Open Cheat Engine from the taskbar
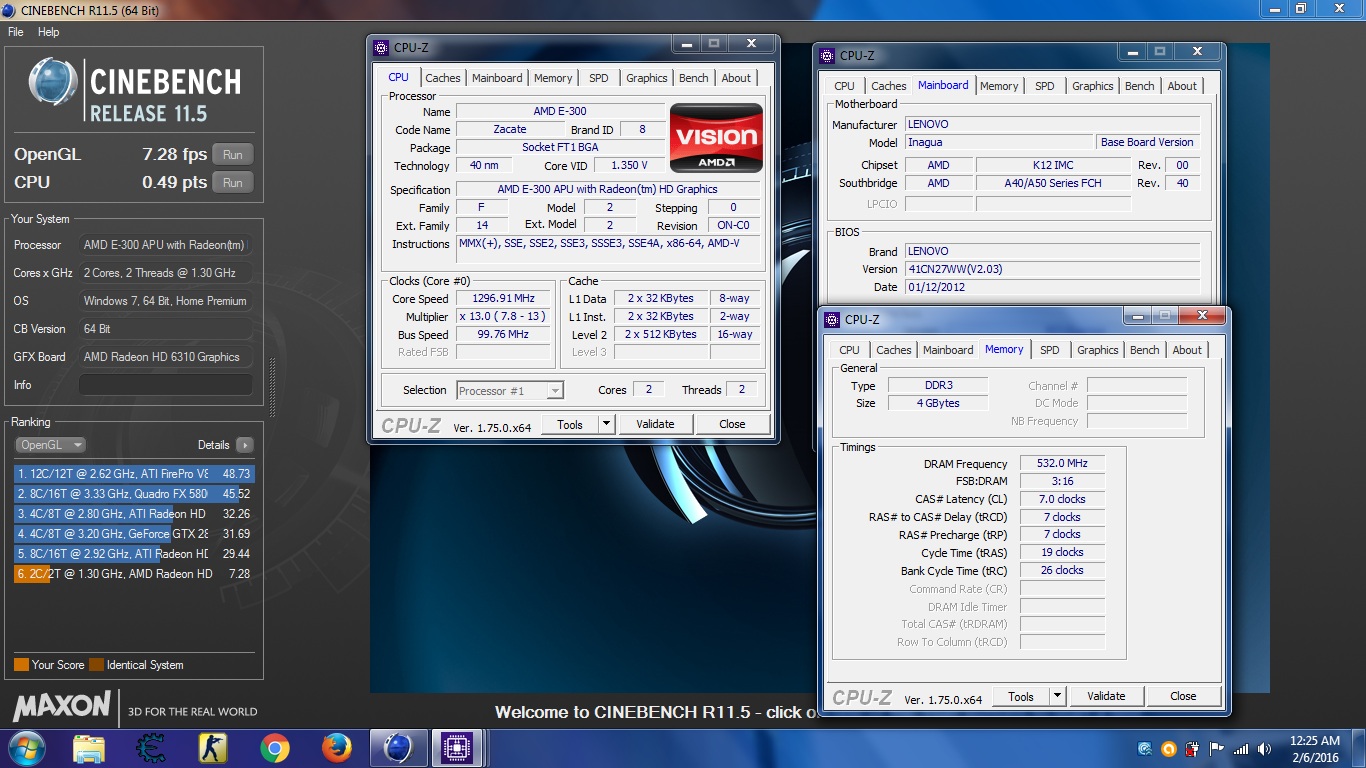The width and height of the screenshot is (1366, 768). point(151,748)
